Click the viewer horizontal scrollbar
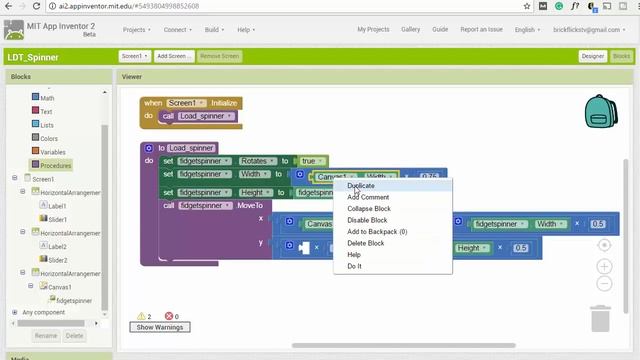 coord(404,345)
